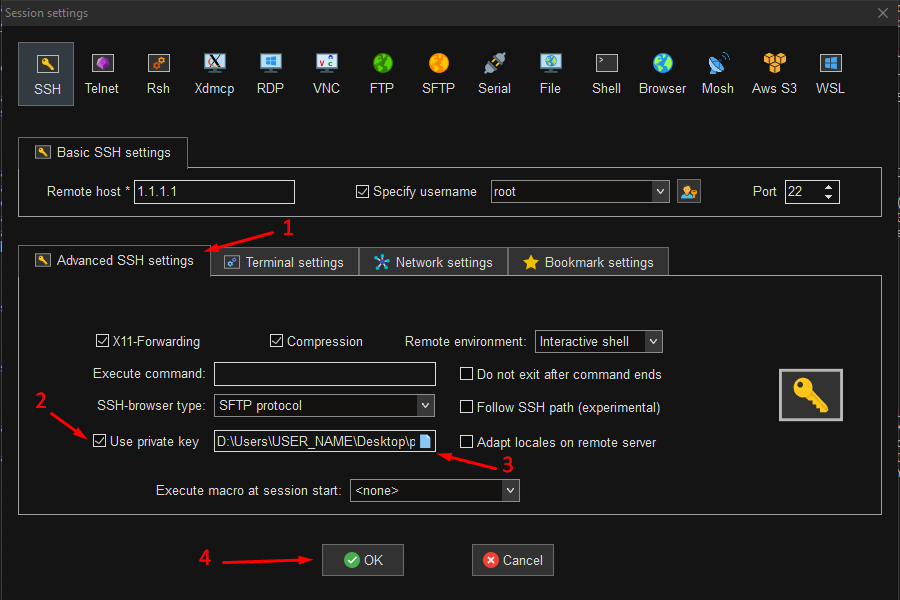Switch to the Terminal settings tab
900x600 pixels.
point(284,262)
